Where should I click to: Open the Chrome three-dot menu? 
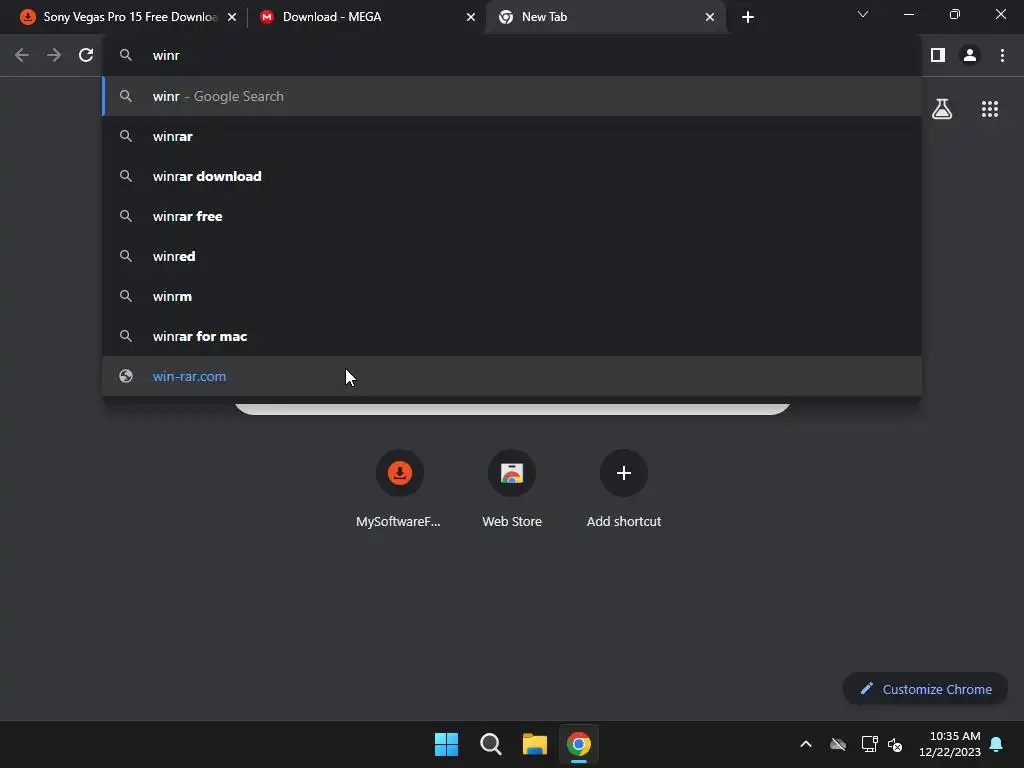(x=1002, y=56)
